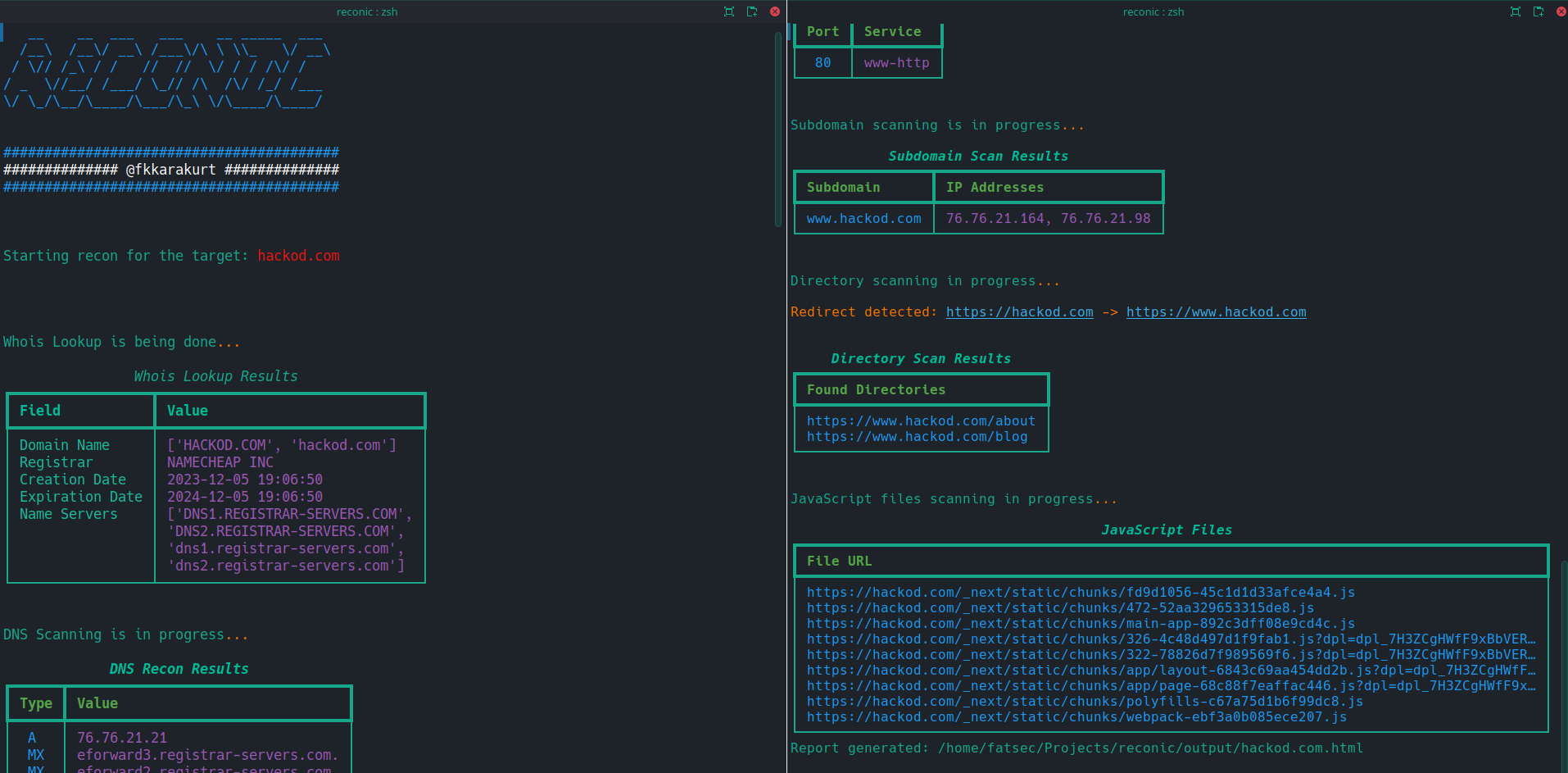Open the app/page-68c88f7eaffac446.js file URL

point(1171,686)
